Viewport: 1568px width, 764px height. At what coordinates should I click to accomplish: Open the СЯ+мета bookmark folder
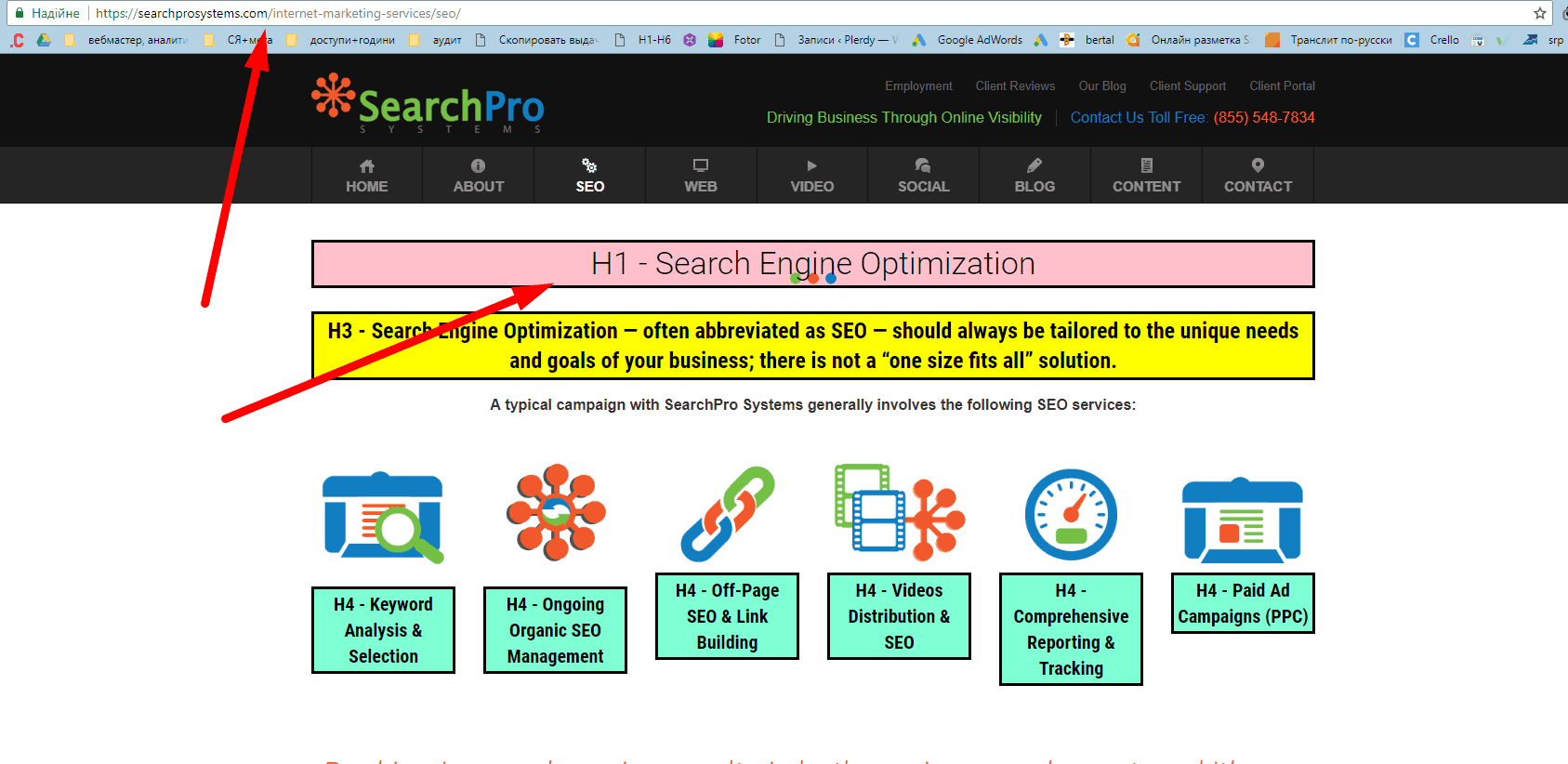click(239, 40)
